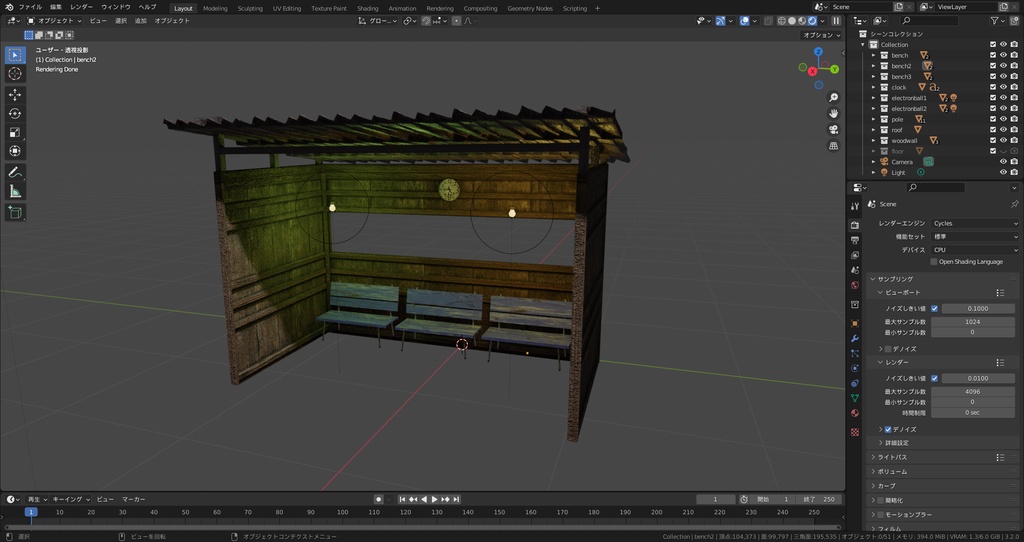
Task: Select the Scale tool
Action: point(15,133)
